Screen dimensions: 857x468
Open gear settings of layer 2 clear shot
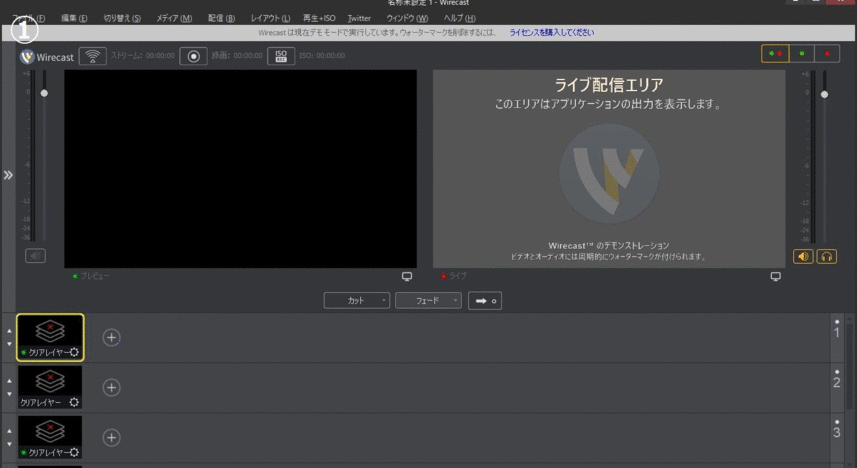coord(74,402)
